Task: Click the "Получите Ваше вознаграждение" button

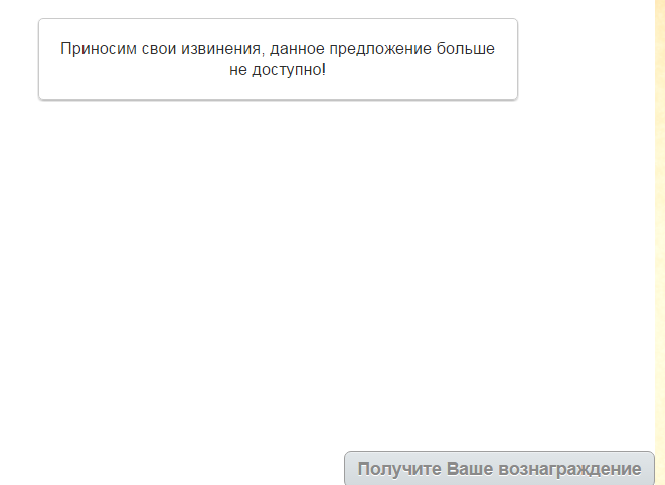Action: (x=499, y=468)
